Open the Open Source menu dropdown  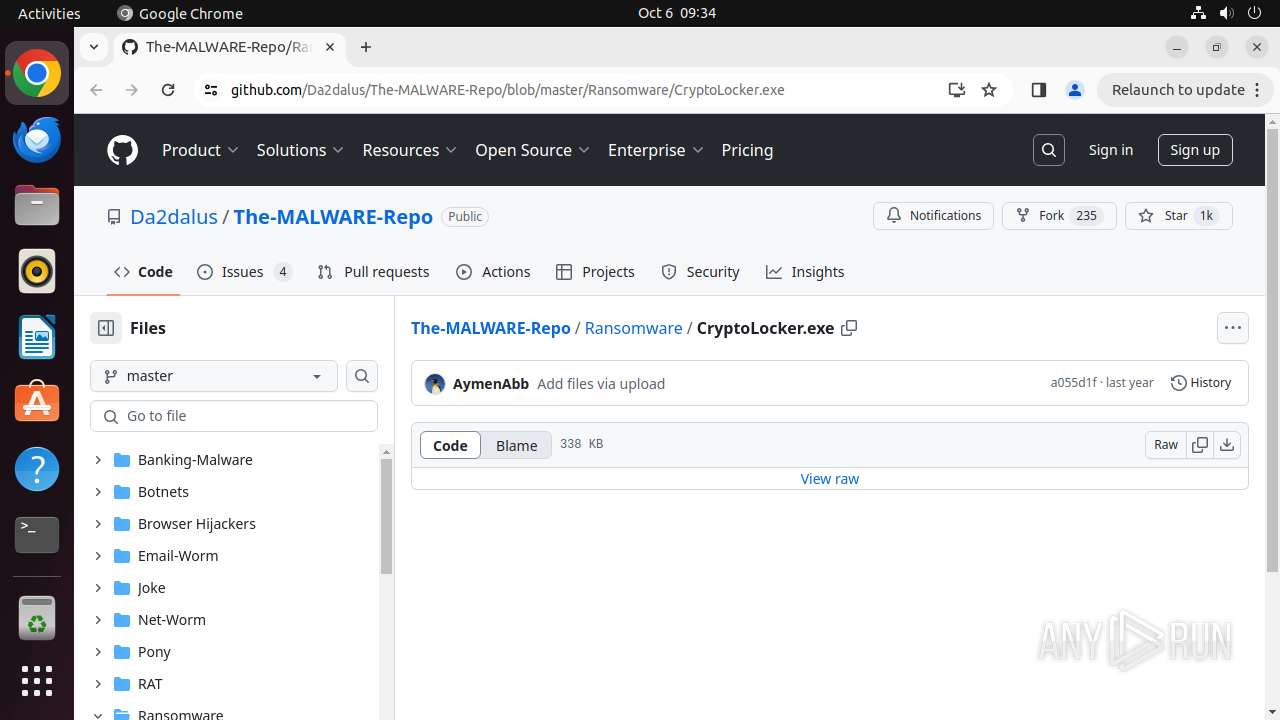pyautogui.click(x=533, y=150)
